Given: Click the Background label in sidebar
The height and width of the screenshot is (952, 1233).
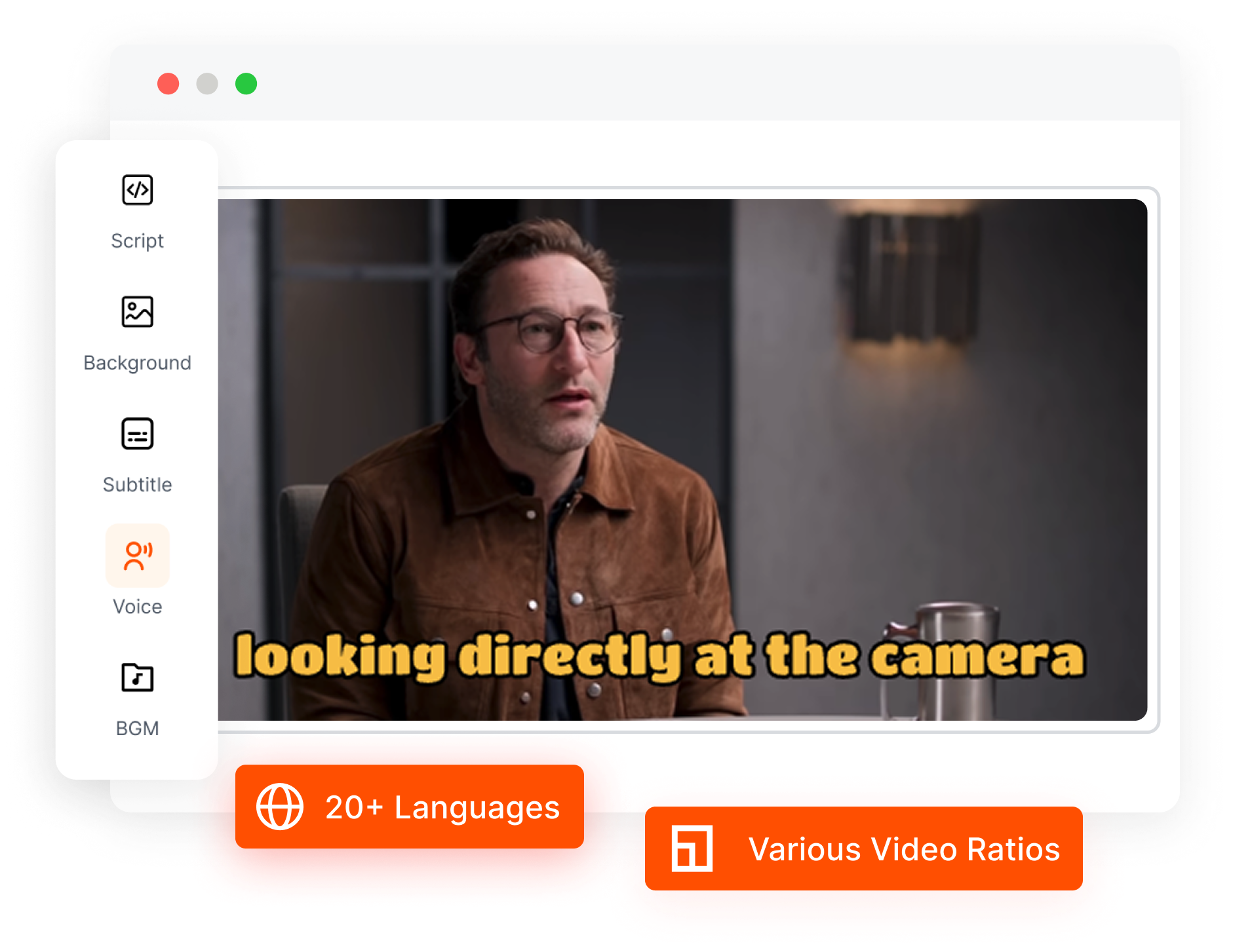Looking at the screenshot, I should point(138,363).
